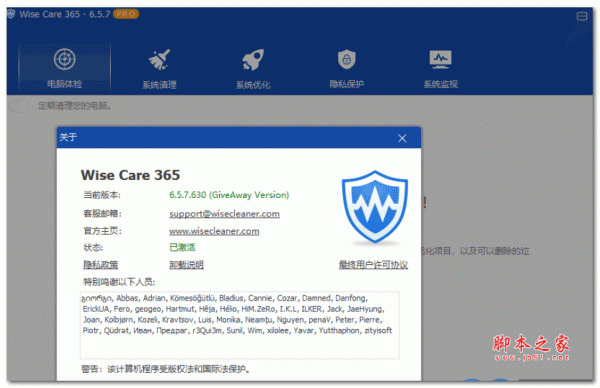Open System Tuneup tab (系统优化)

click(x=253, y=68)
